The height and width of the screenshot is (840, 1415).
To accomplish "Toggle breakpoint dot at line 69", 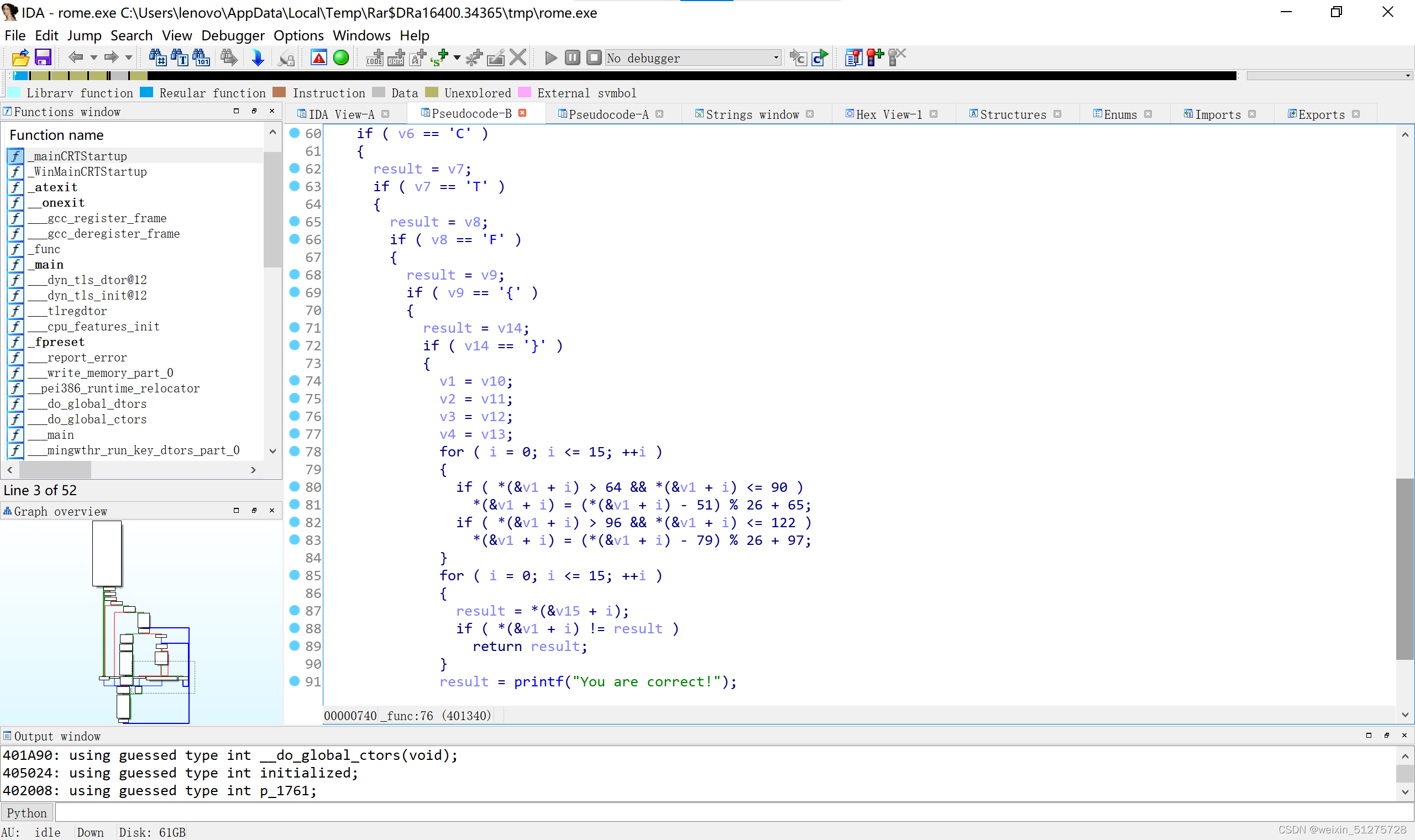I will click(x=294, y=292).
